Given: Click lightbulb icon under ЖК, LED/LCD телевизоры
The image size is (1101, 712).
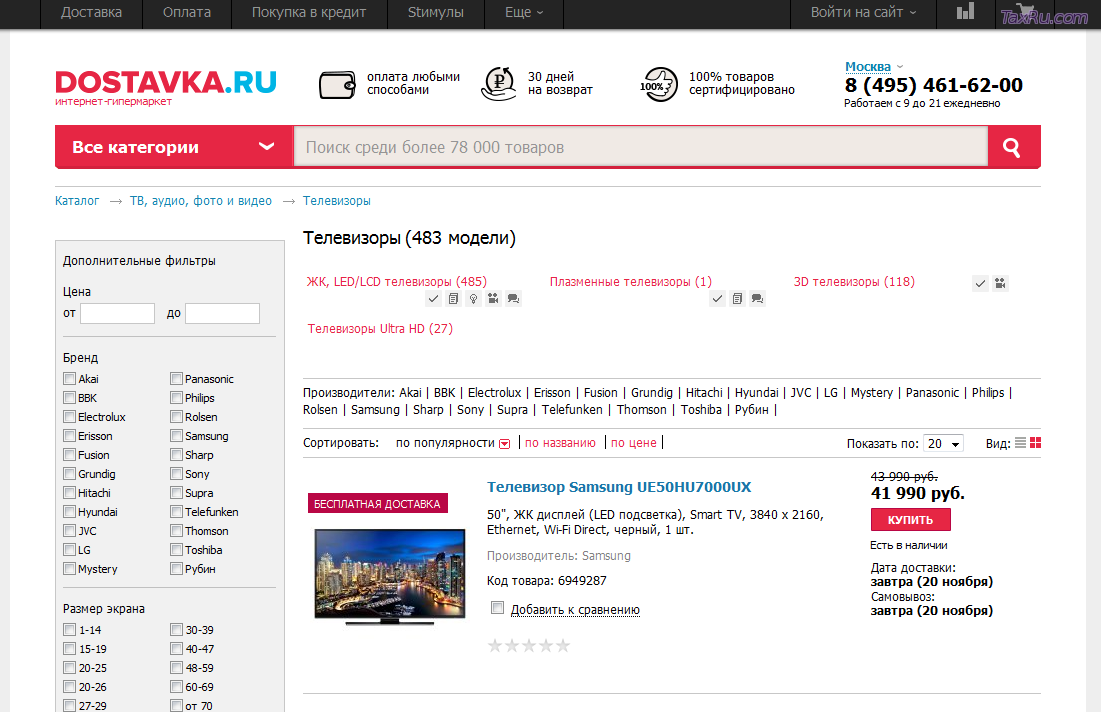Looking at the screenshot, I should point(473,298).
